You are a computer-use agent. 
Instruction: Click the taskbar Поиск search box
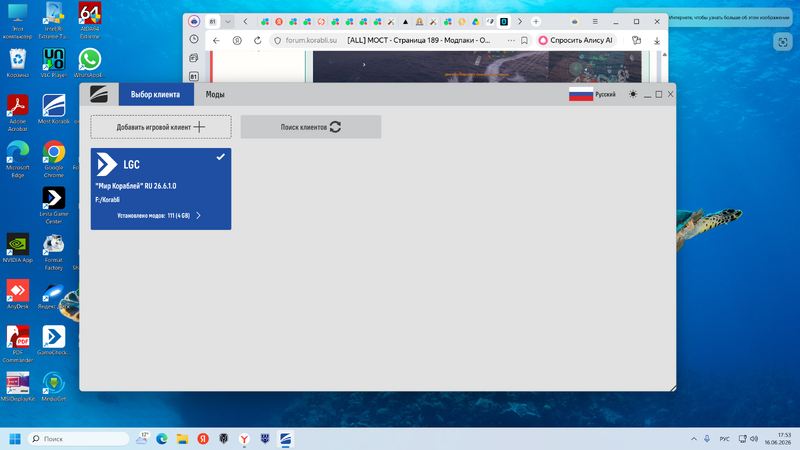79,439
